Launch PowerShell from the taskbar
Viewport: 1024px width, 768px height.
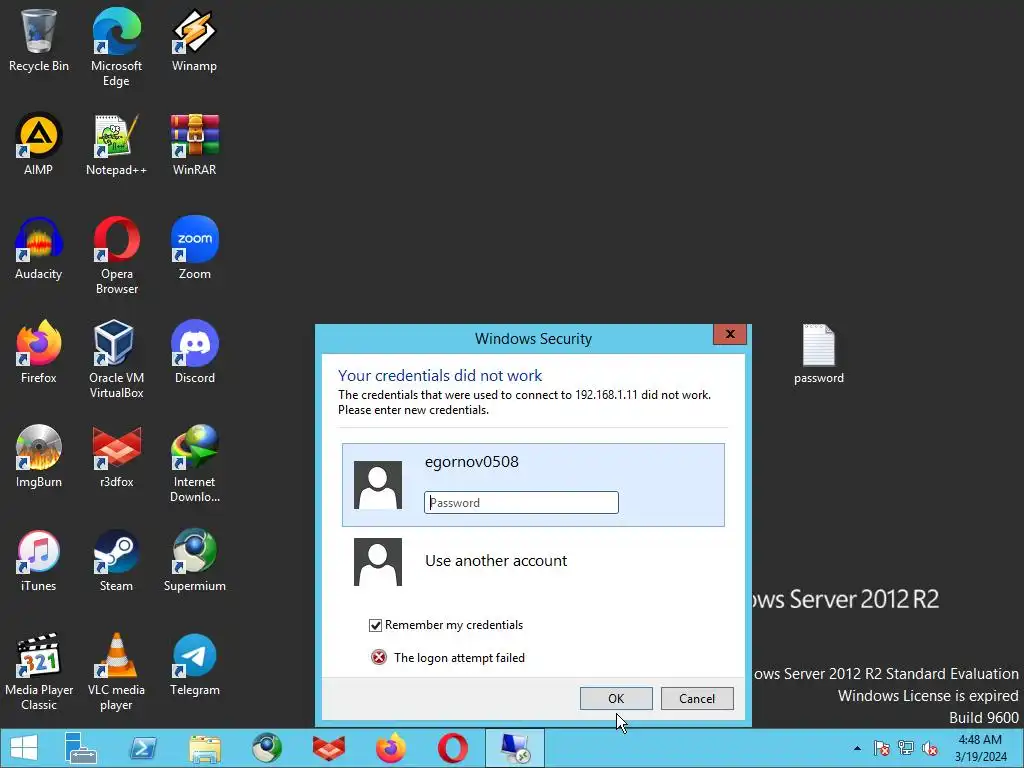pos(143,748)
